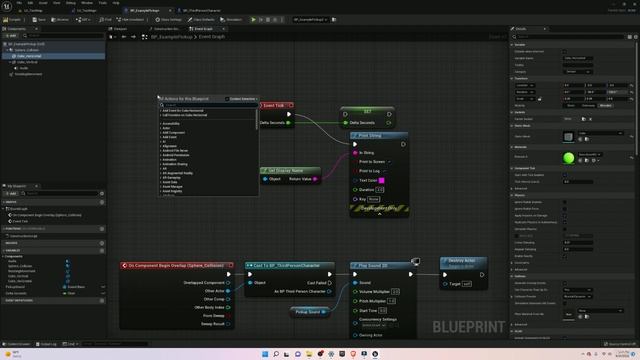Viewport: 640px width, 360px height.
Task: Open Details panel grid view options
Action: point(630,37)
